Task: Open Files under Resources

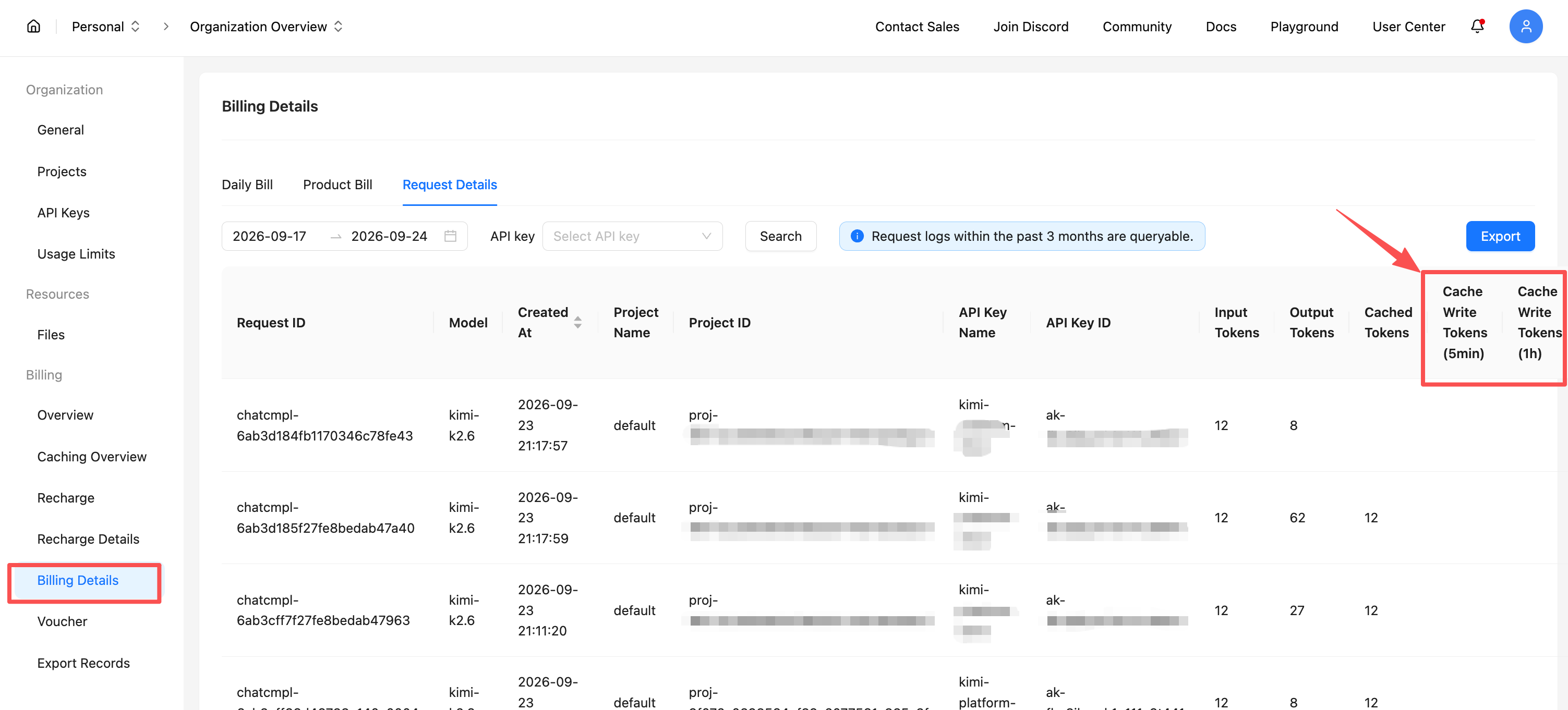Action: (x=51, y=335)
